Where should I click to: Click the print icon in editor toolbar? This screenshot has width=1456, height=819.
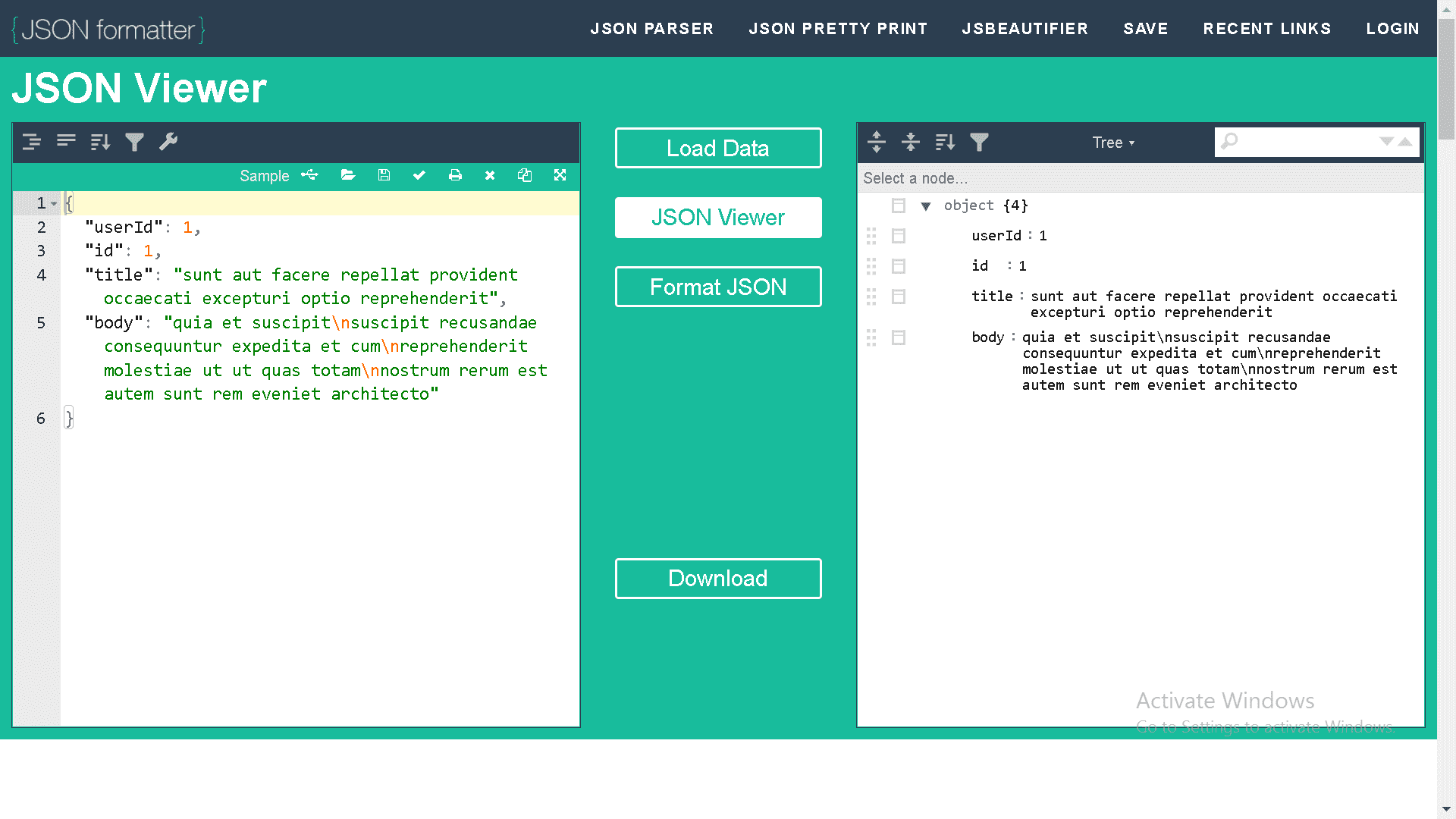click(x=455, y=175)
